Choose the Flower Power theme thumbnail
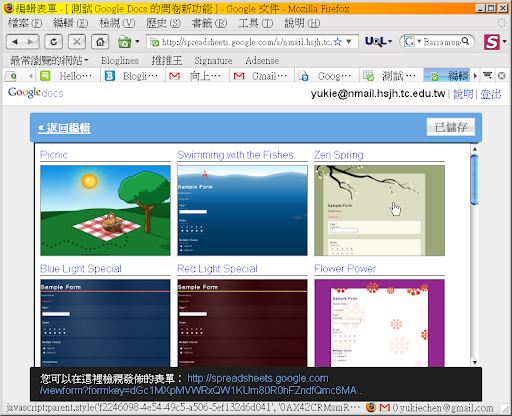 tap(379, 323)
